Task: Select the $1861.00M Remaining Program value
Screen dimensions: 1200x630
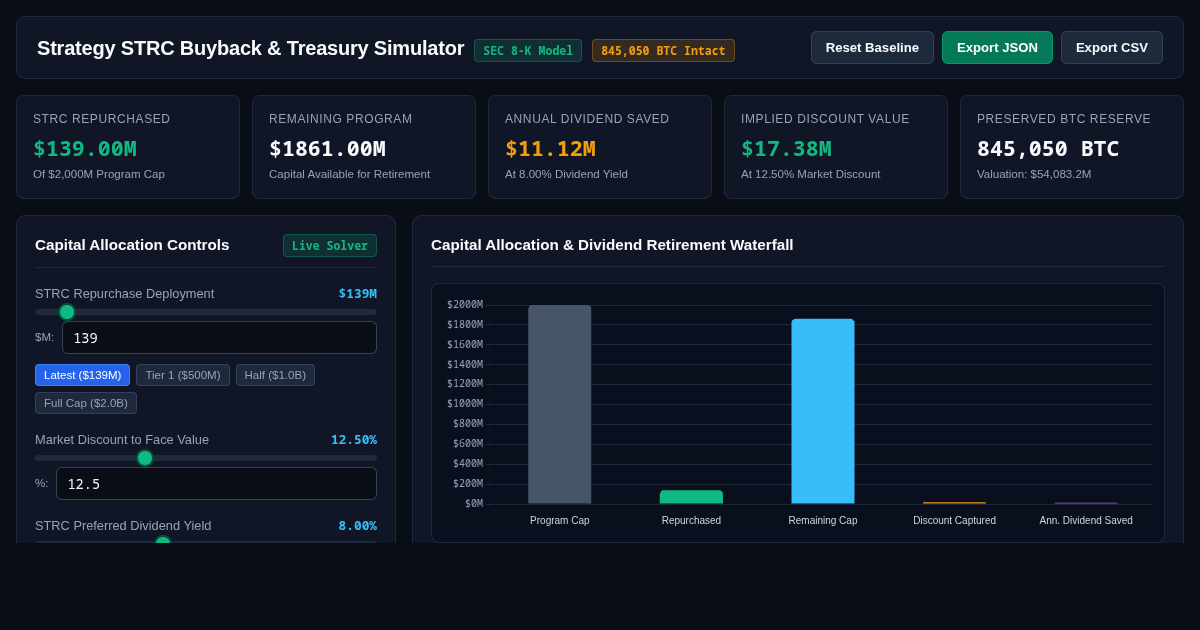Action: tap(327, 148)
